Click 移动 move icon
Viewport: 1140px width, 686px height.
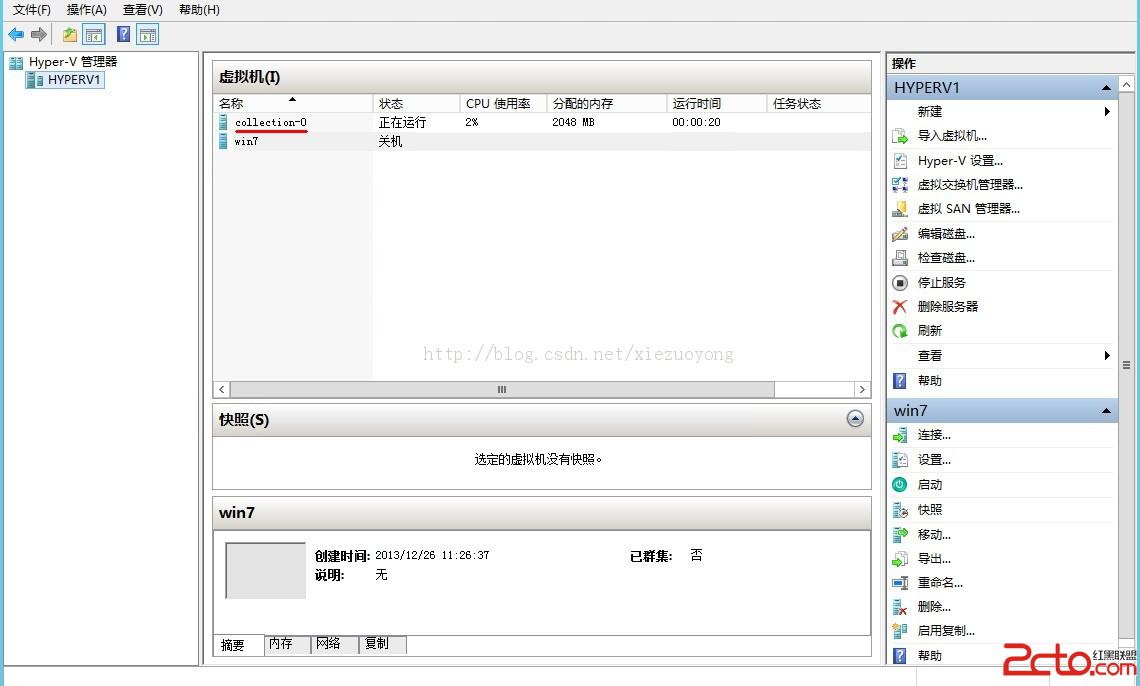tap(900, 535)
